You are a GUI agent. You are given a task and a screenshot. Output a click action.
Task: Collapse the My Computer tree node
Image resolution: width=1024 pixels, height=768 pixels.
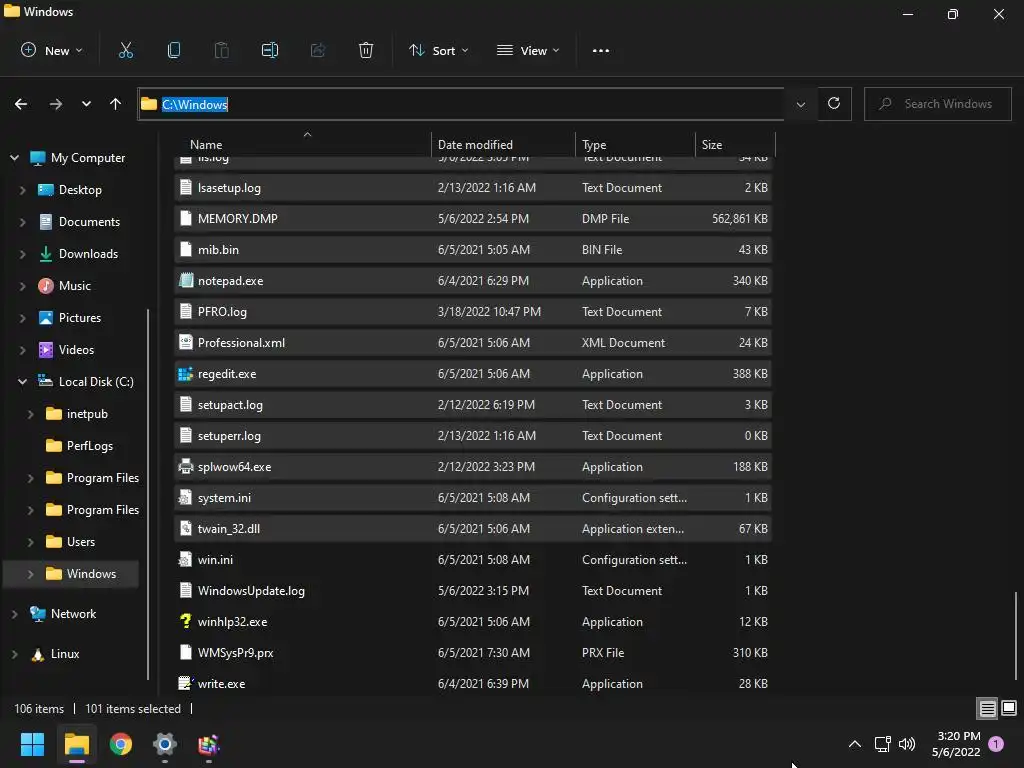(x=14, y=157)
